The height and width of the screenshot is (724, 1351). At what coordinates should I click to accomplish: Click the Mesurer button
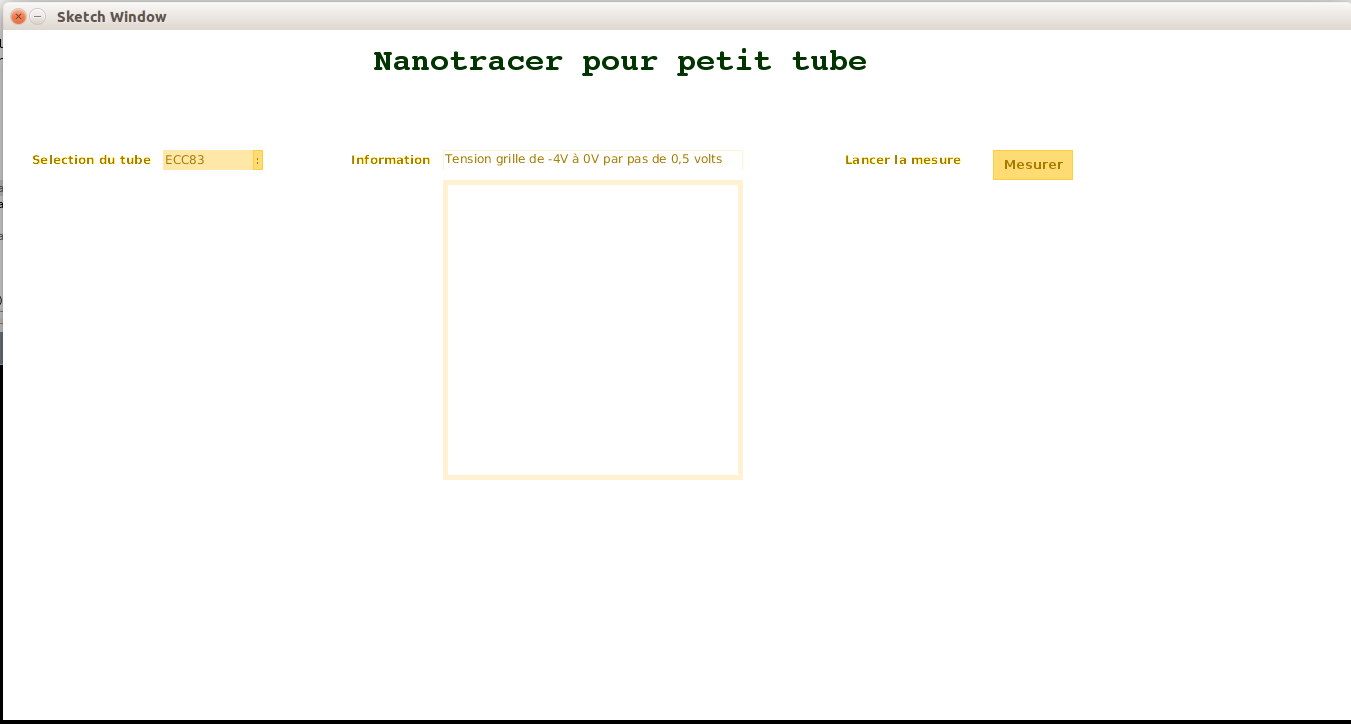pyautogui.click(x=1032, y=165)
